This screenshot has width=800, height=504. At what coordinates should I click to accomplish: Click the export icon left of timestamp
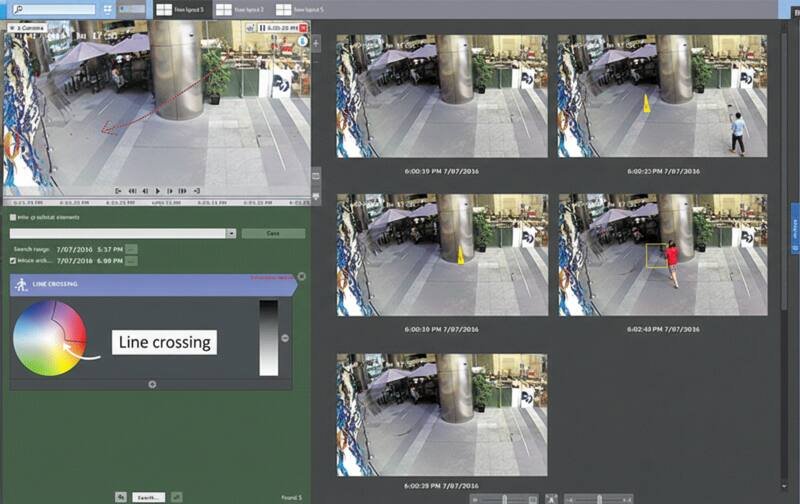(250, 28)
